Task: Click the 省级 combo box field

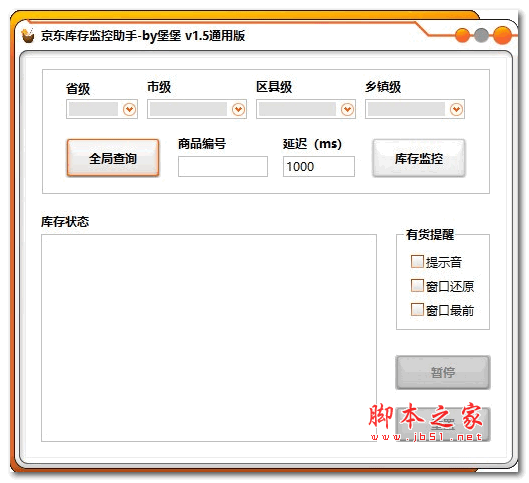Action: pos(102,109)
